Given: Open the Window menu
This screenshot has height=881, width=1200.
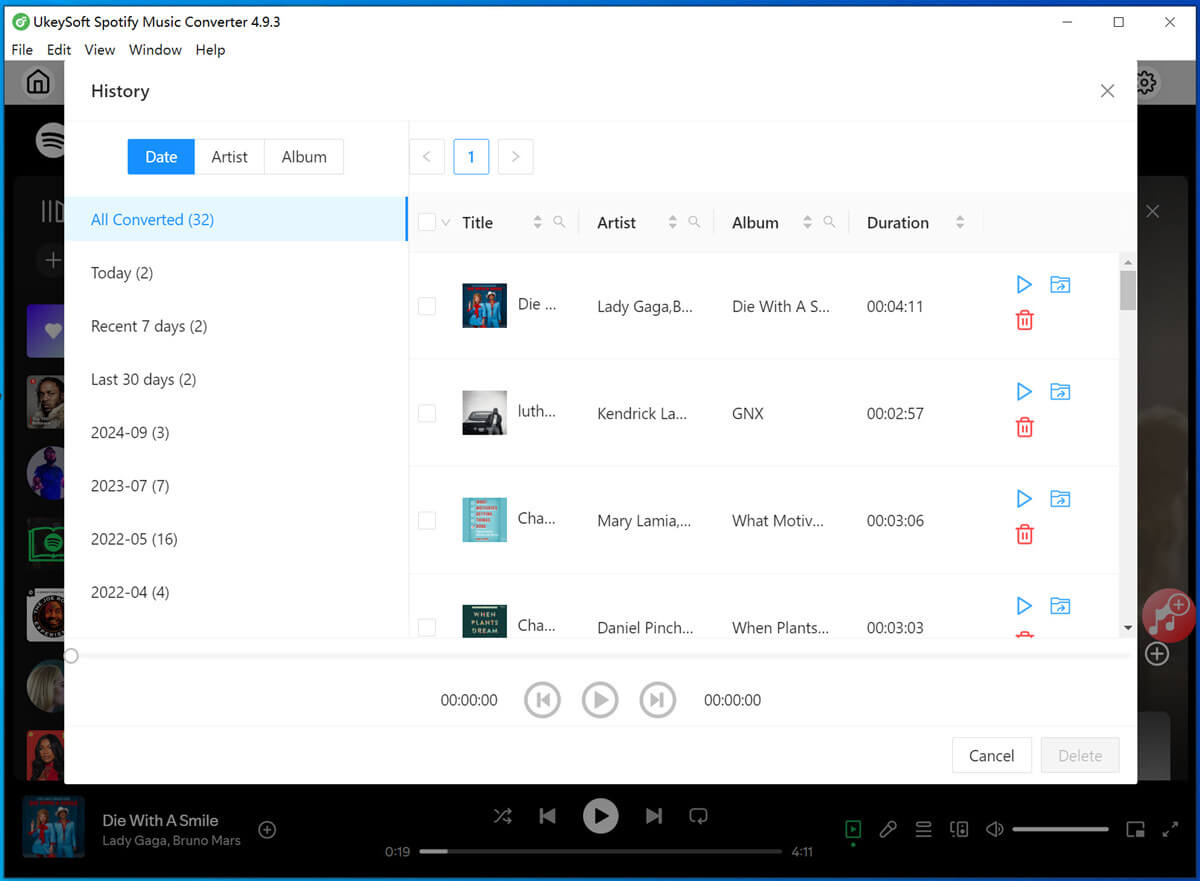Looking at the screenshot, I should [155, 49].
